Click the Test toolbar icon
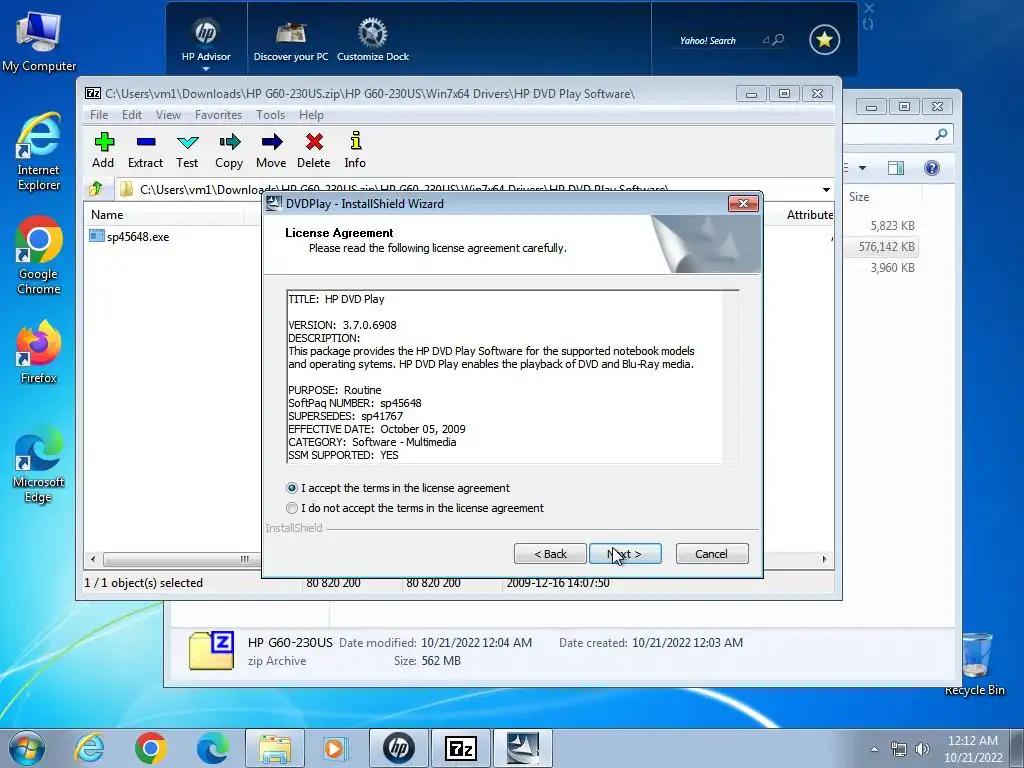This screenshot has height=768, width=1024. 187,150
